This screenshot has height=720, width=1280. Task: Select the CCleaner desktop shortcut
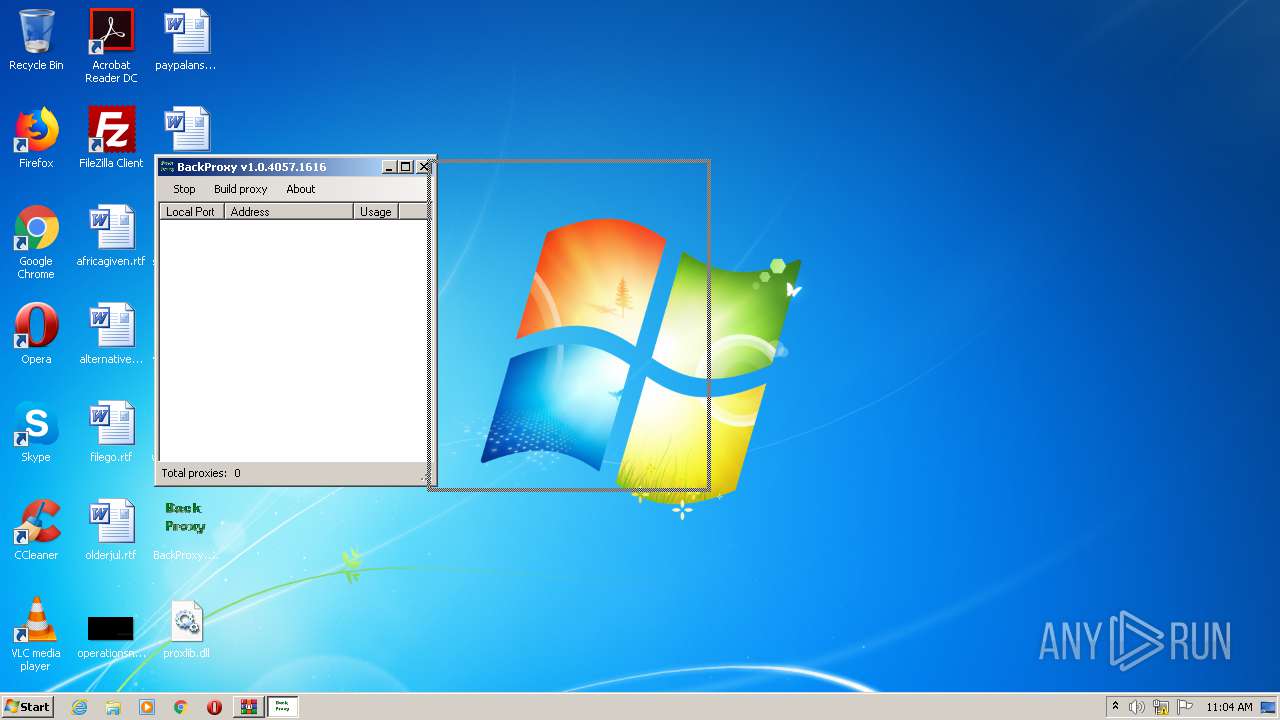coord(36,530)
